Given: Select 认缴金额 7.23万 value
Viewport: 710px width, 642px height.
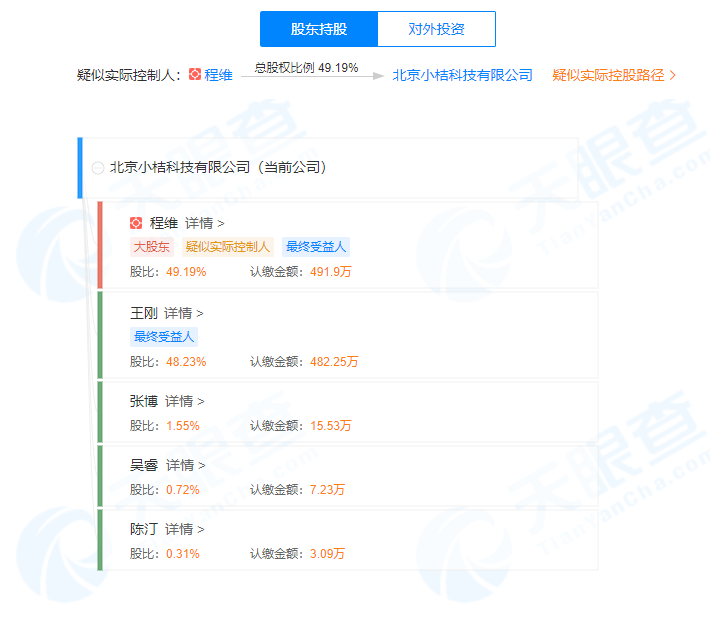Looking at the screenshot, I should point(327,489).
